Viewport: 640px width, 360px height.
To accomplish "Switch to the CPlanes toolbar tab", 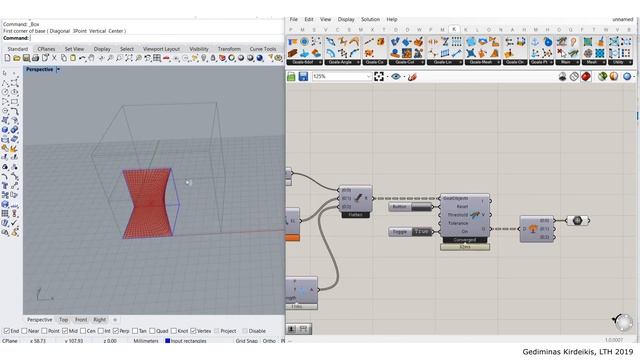I will pos(46,49).
